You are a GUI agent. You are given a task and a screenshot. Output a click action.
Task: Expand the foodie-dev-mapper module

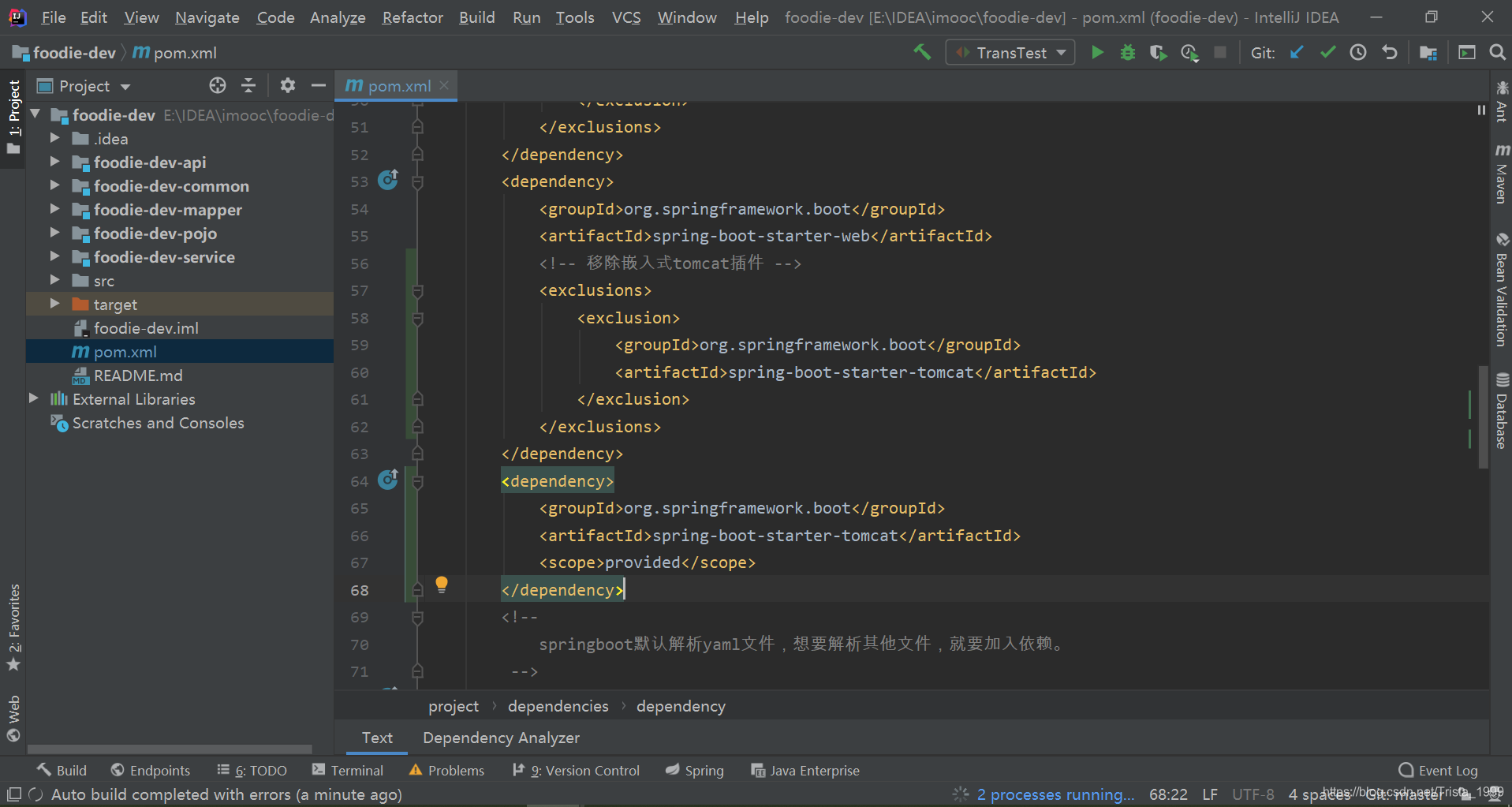click(54, 209)
